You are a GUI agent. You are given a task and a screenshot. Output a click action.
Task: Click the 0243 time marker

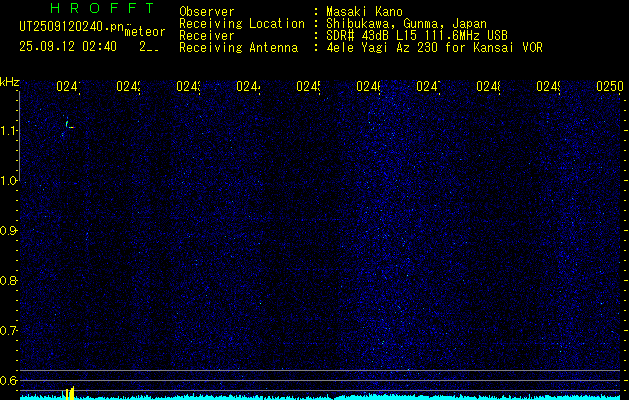point(189,86)
